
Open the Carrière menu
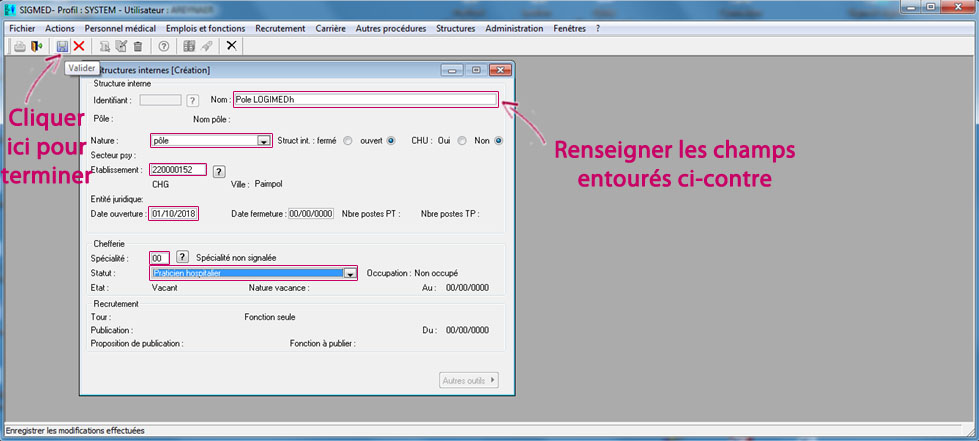(x=330, y=28)
